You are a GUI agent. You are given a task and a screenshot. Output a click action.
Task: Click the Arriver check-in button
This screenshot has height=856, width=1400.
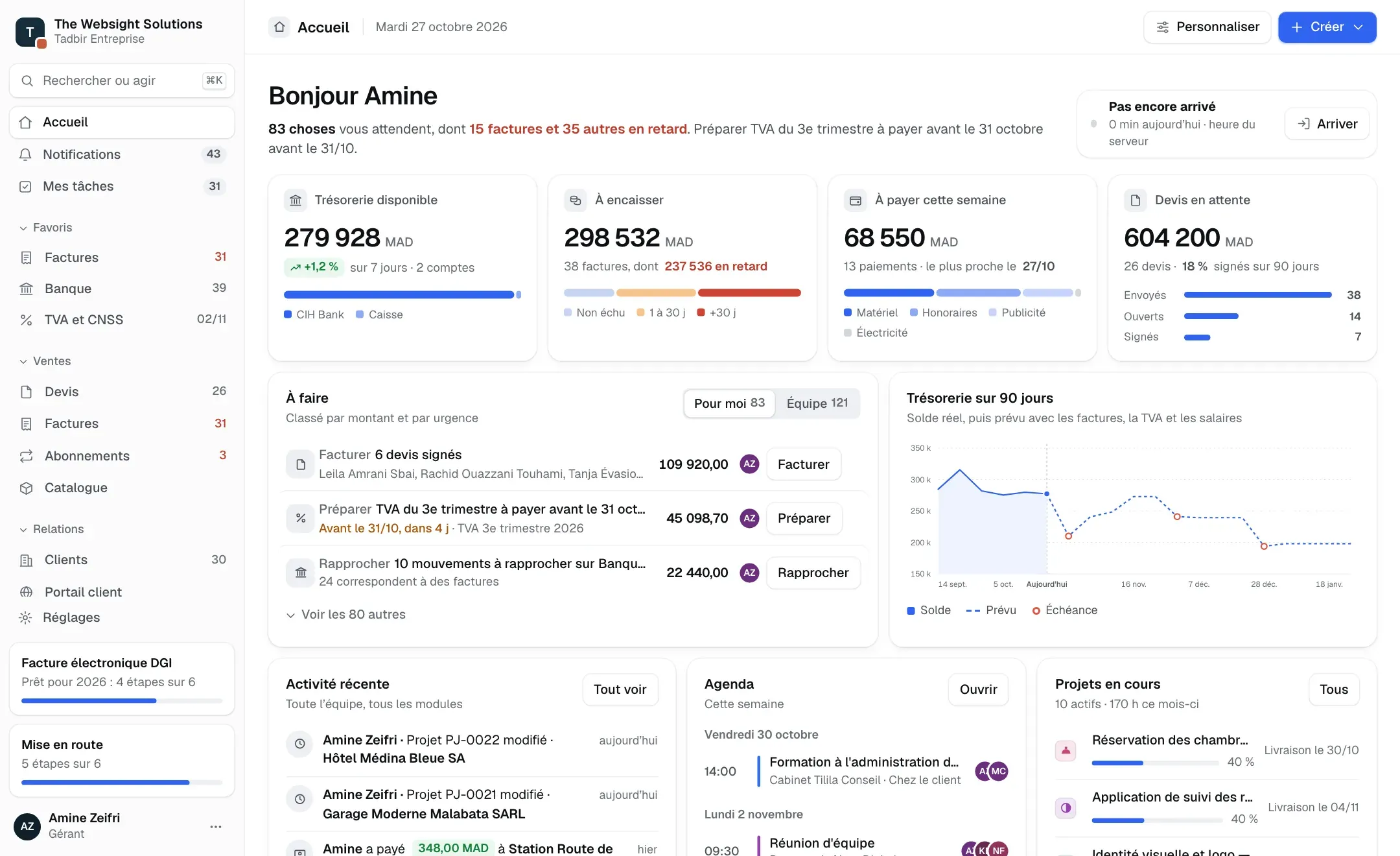(1327, 124)
